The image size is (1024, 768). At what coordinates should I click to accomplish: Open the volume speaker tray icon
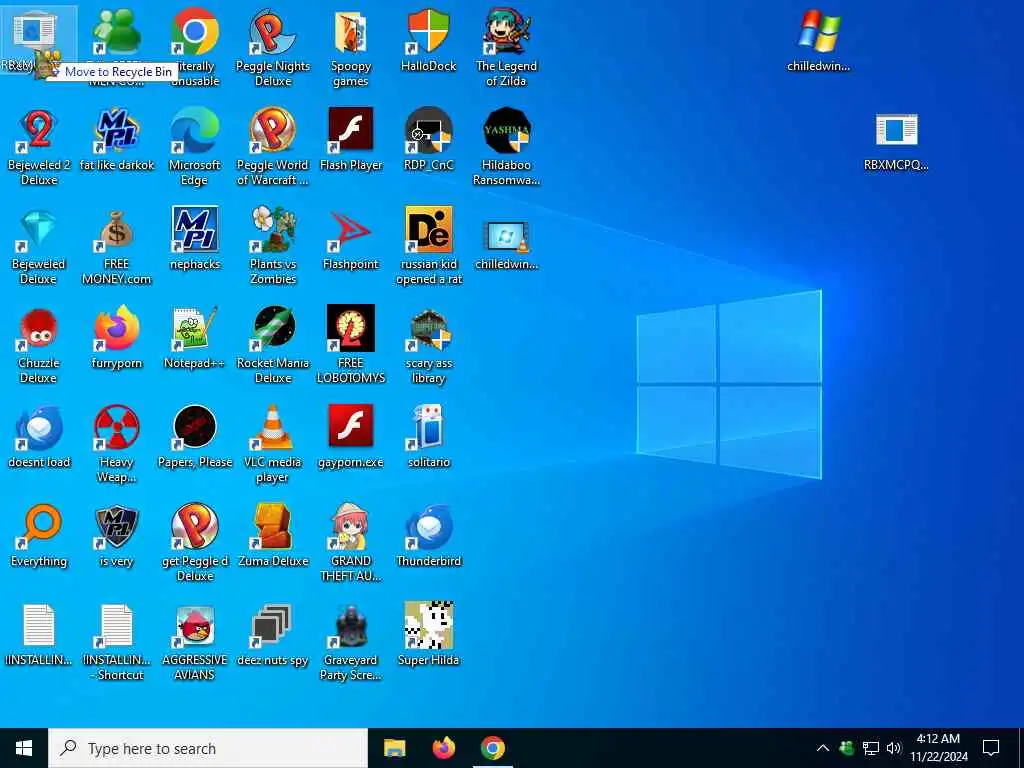[894, 748]
